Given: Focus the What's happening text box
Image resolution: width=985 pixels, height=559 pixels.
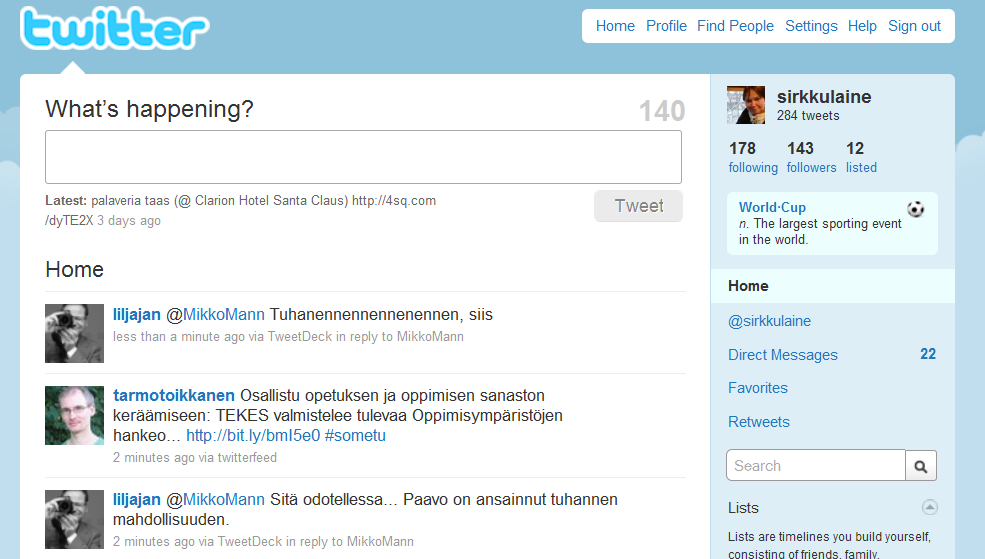Looking at the screenshot, I should coord(363,157).
